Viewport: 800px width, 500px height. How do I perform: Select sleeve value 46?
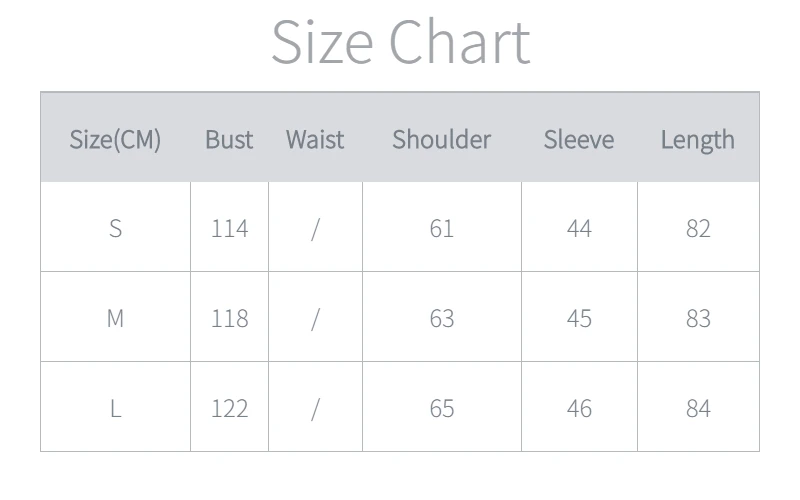click(579, 408)
